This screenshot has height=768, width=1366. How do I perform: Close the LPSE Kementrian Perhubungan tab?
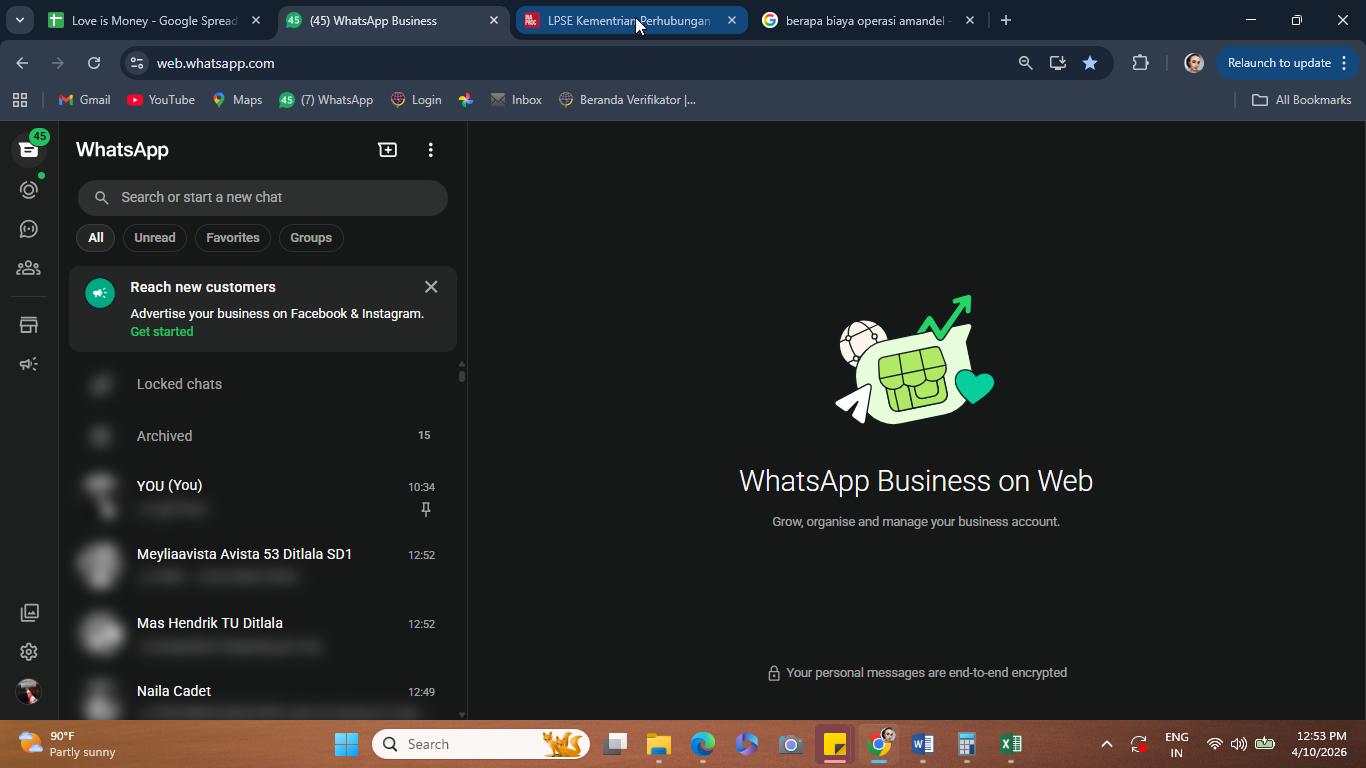pos(732,20)
